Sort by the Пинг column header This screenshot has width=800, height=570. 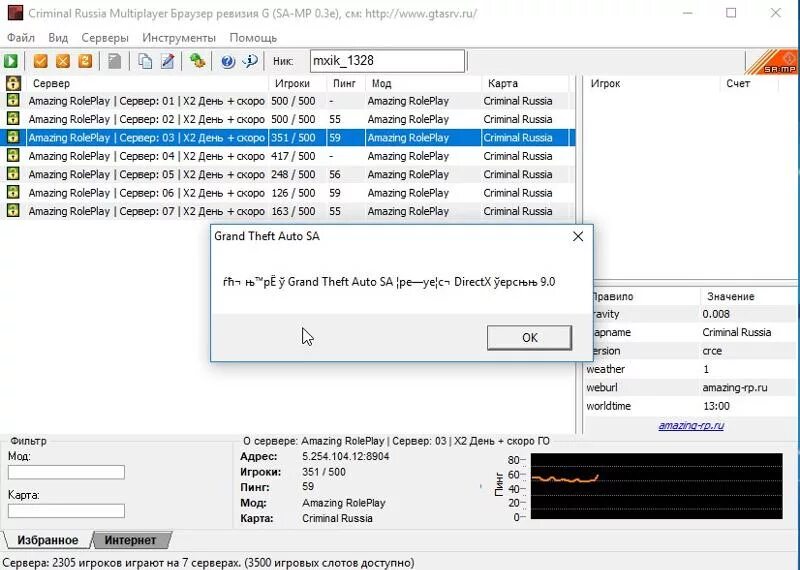pos(346,83)
